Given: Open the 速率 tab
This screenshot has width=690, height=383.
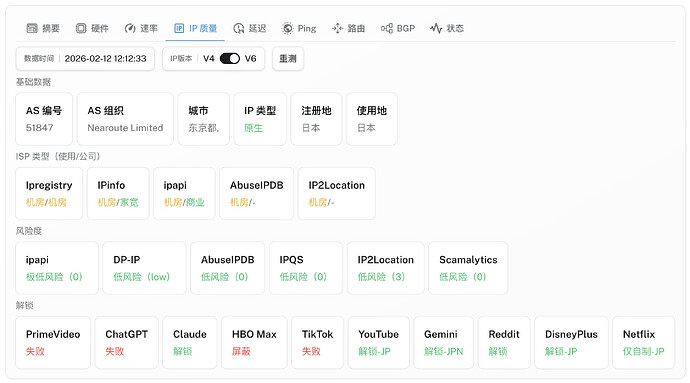Looking at the screenshot, I should tap(141, 29).
